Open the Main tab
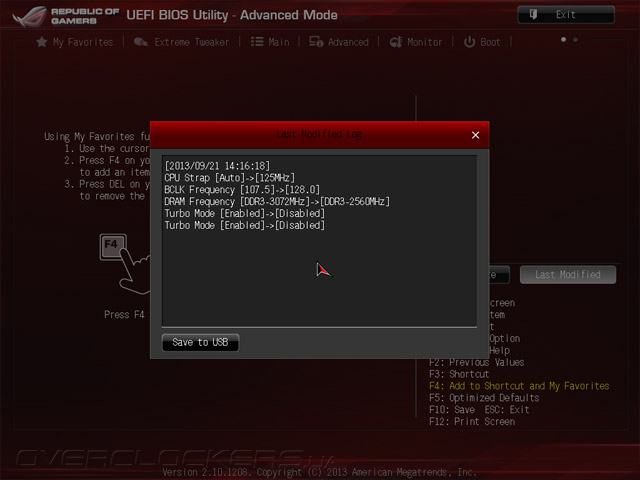Viewport: 640px width, 480px height. 270,42
